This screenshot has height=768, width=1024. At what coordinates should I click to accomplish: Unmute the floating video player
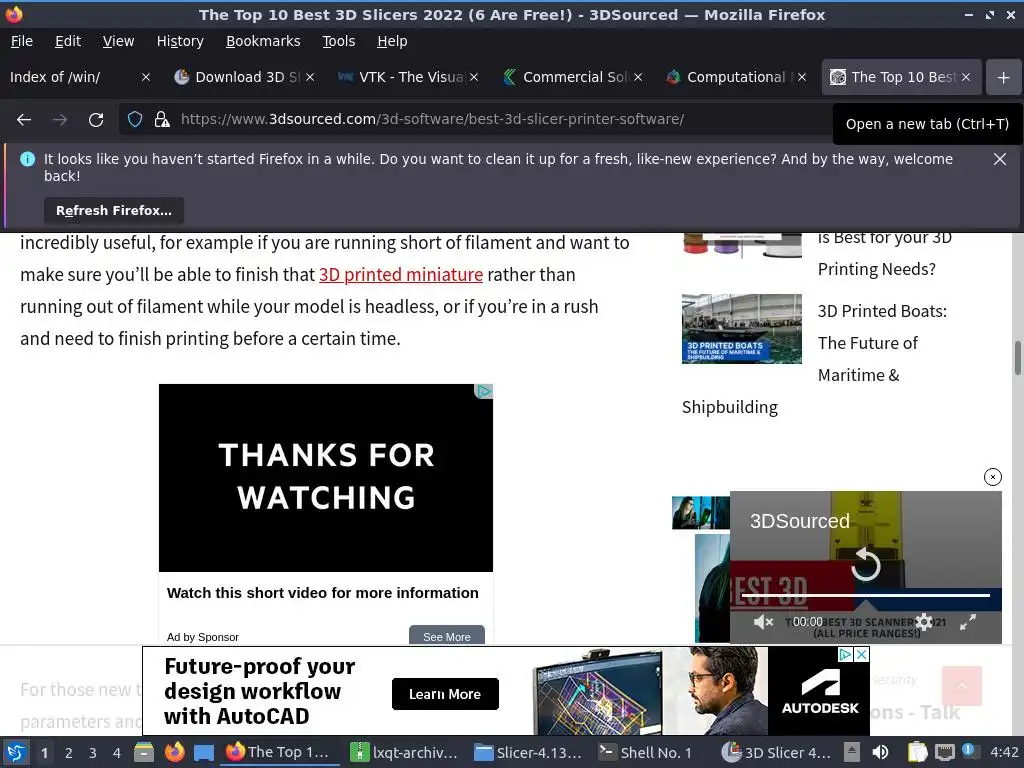(762, 622)
